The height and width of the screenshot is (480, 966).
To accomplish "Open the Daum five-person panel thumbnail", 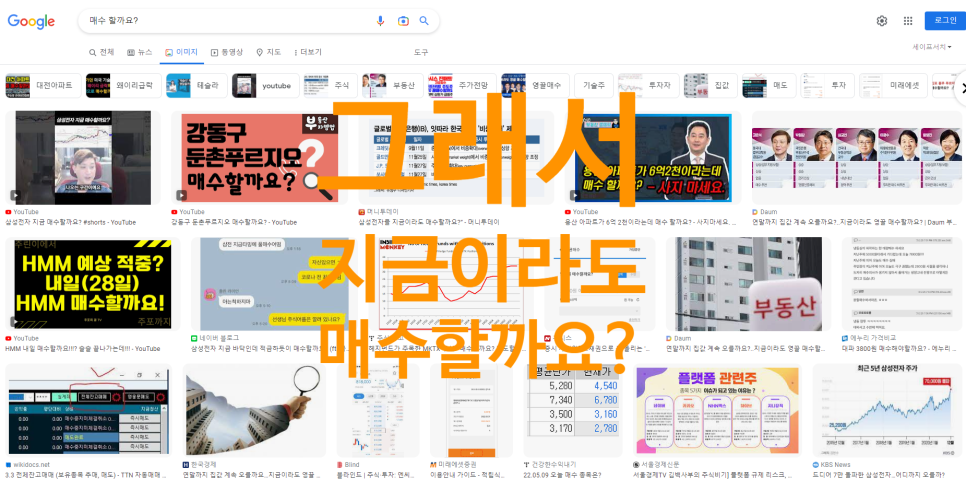I will pyautogui.click(x=856, y=158).
